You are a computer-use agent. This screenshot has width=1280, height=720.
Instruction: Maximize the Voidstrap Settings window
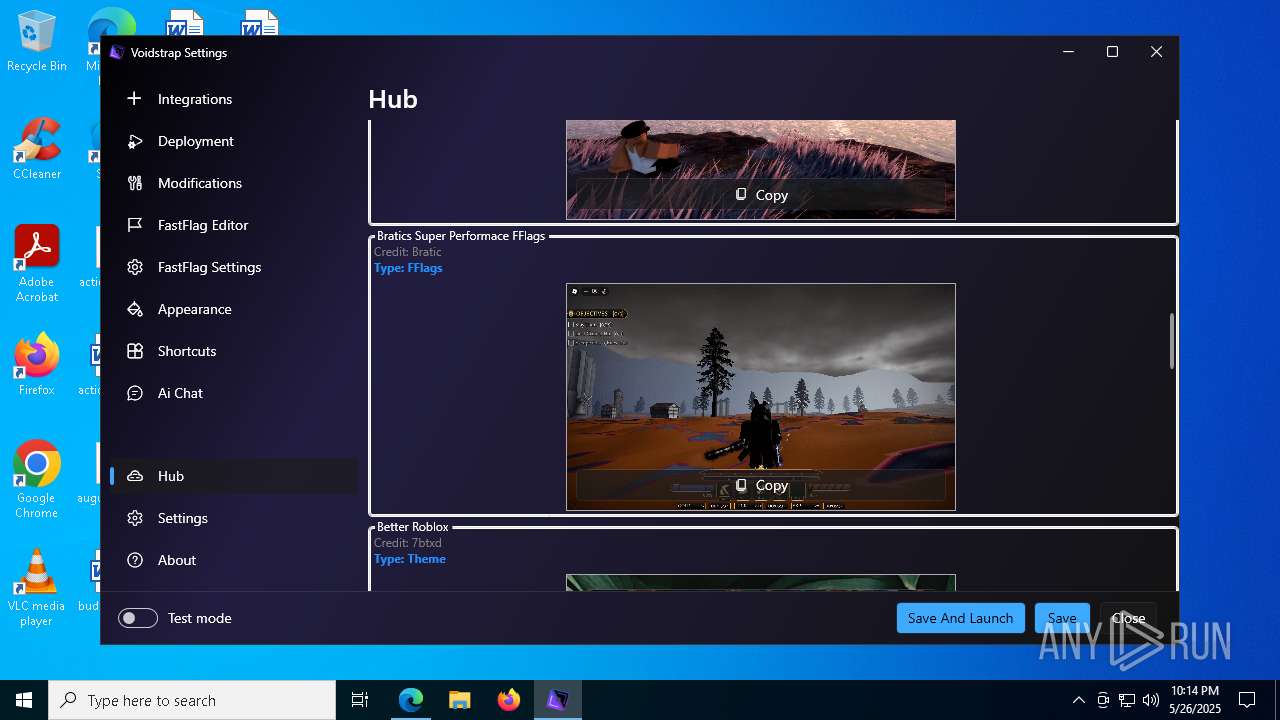click(x=1112, y=52)
